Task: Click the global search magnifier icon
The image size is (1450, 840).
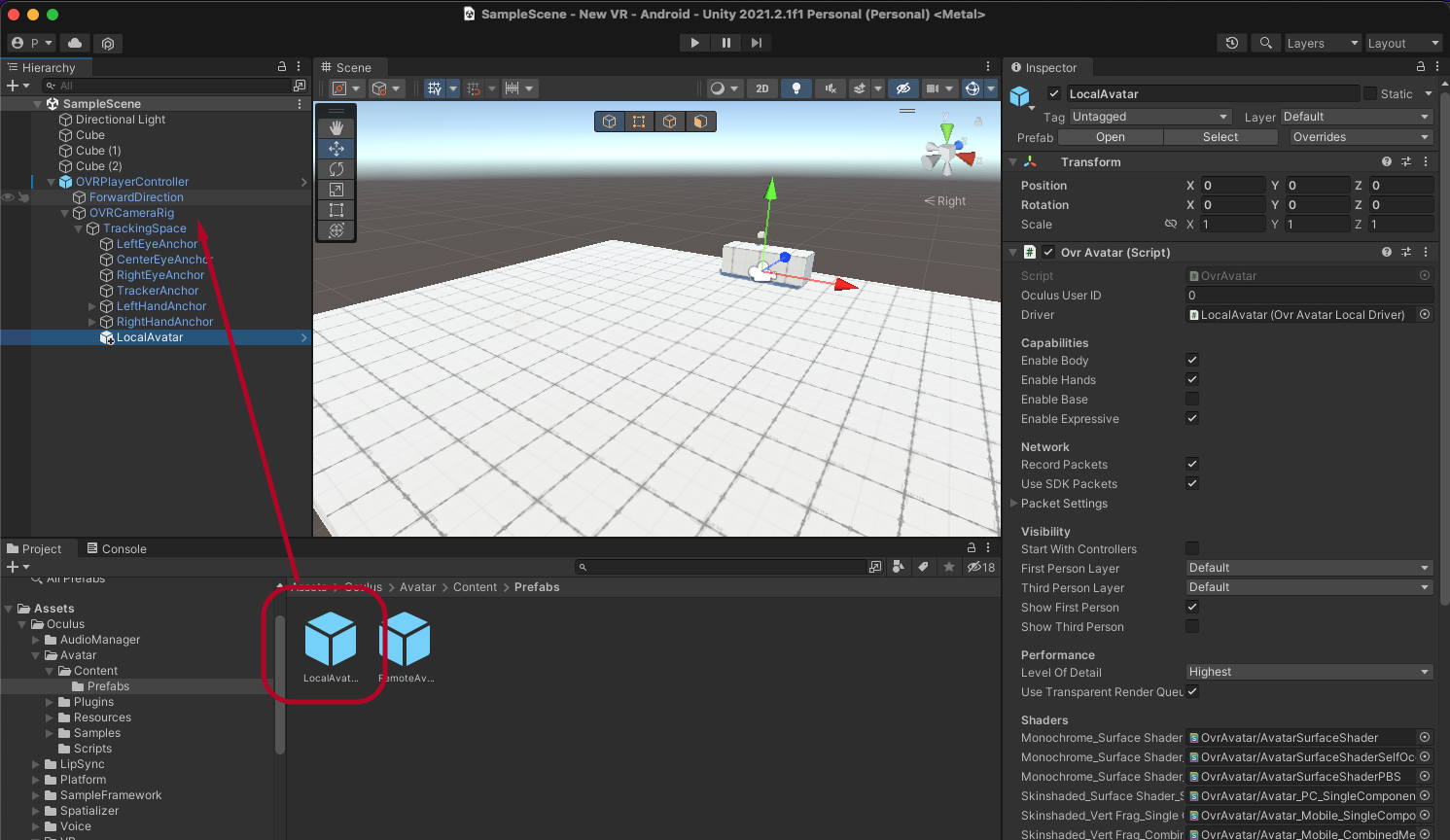Action: [1265, 43]
